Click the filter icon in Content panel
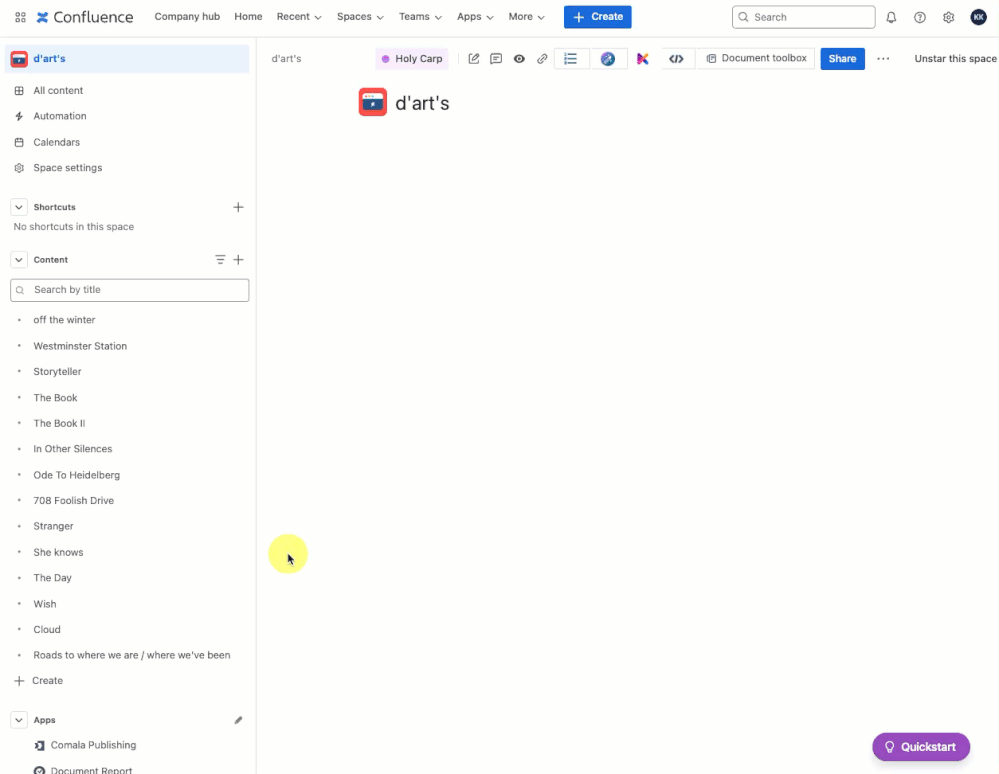This screenshot has width=999, height=774. tap(220, 259)
